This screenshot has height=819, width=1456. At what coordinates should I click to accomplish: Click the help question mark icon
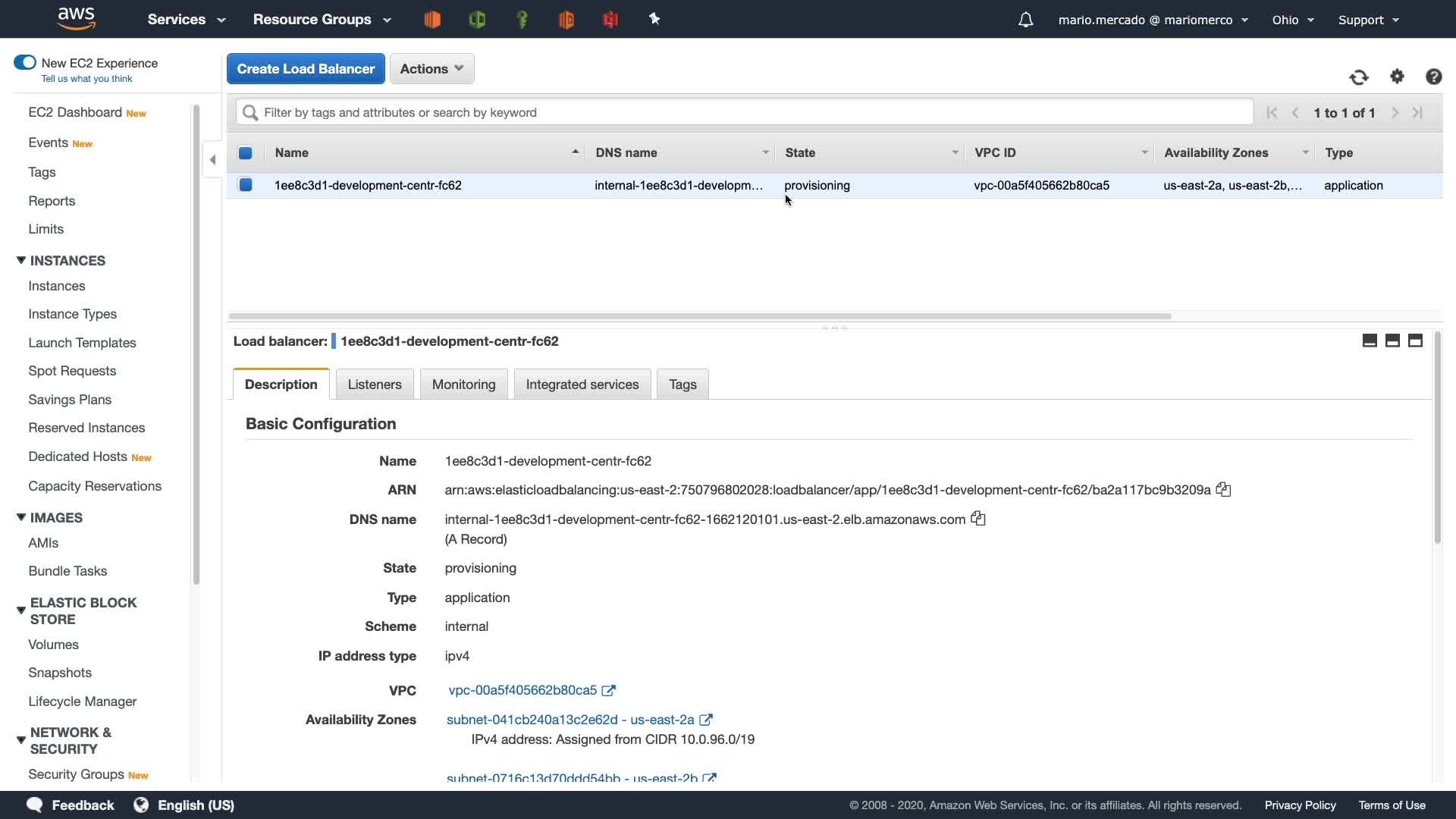1433,77
